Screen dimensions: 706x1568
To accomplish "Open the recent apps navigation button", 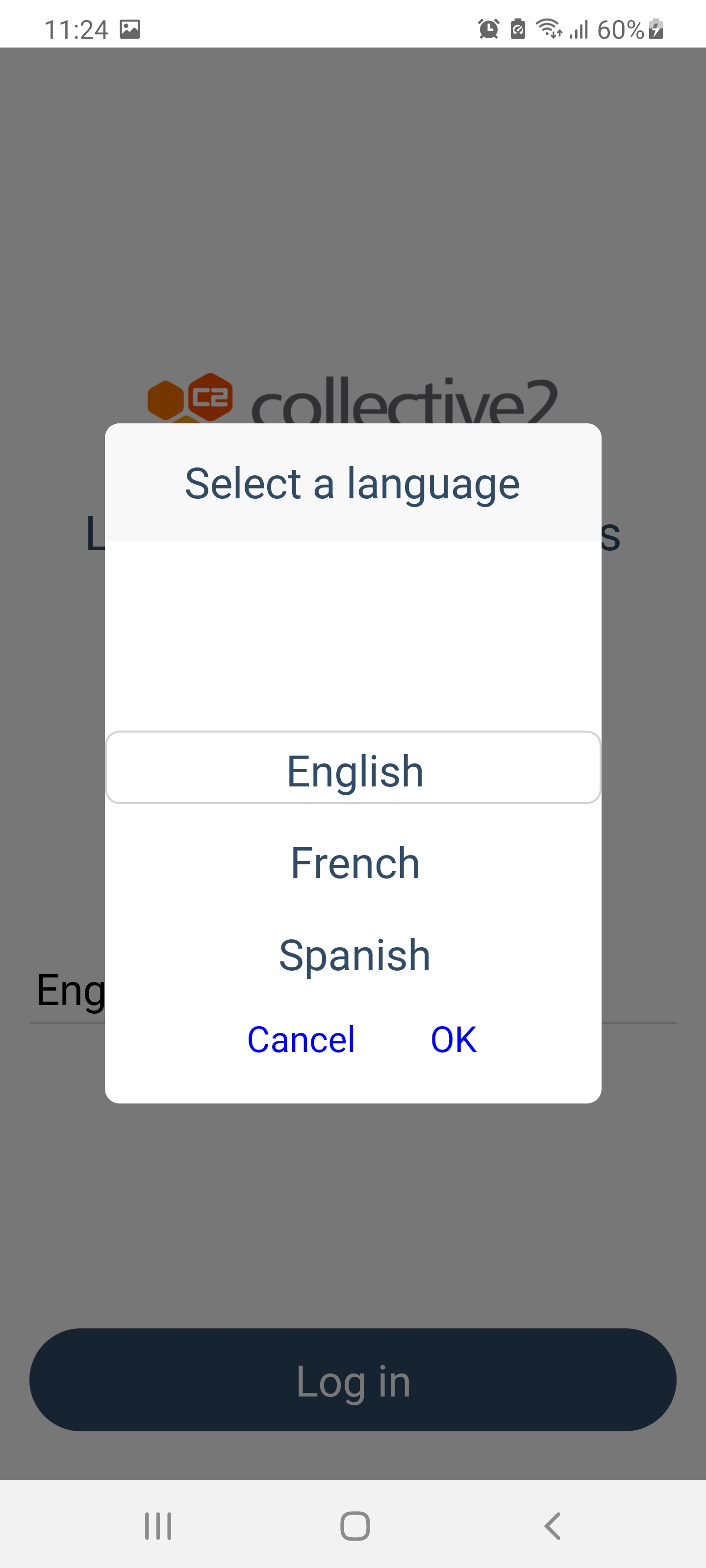I will click(158, 1525).
